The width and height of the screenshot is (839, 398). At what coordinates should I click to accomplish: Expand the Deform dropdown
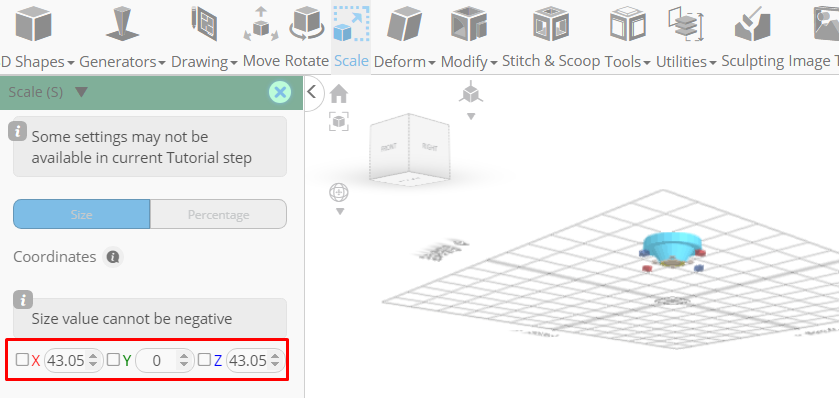(x=432, y=63)
